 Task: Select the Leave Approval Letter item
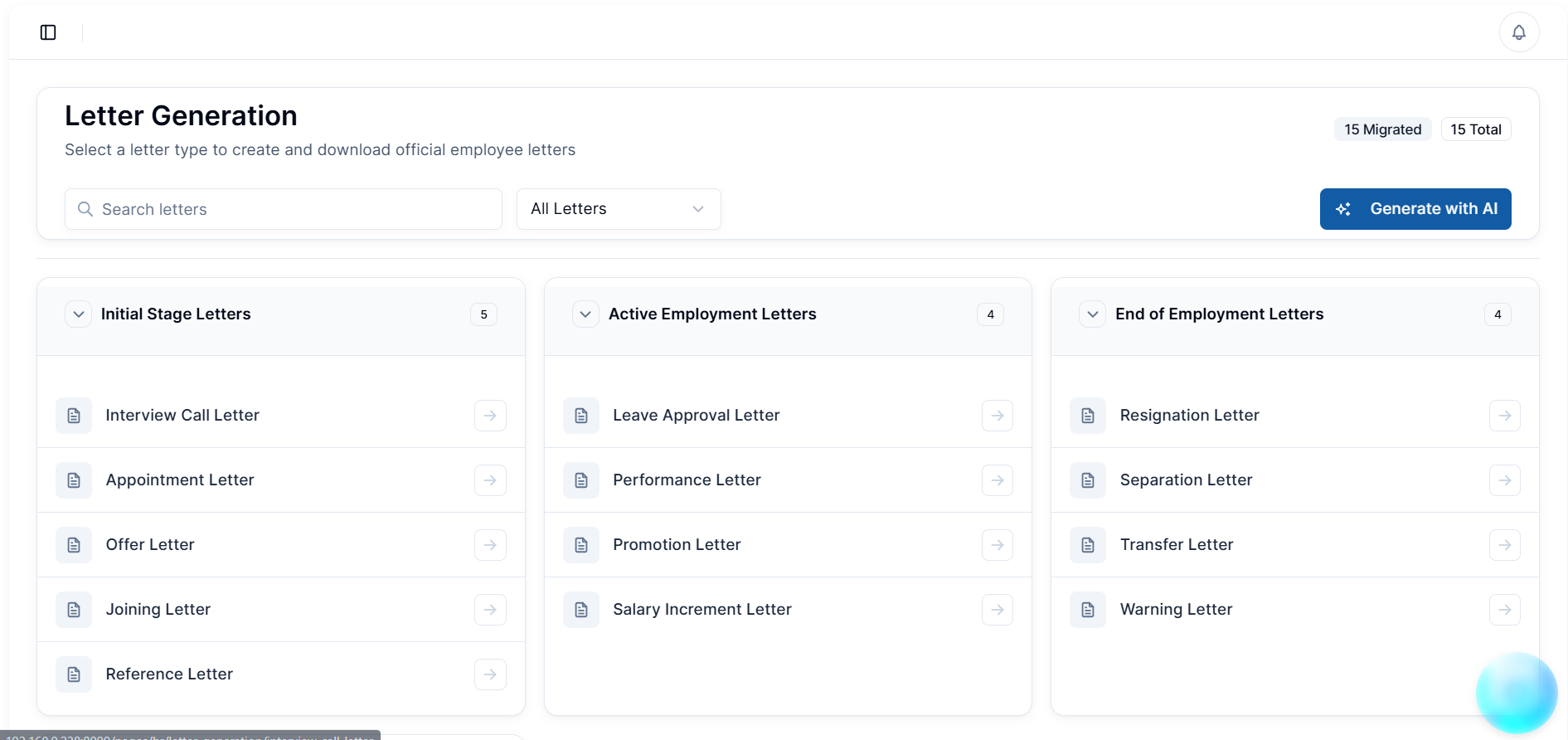[x=696, y=416]
